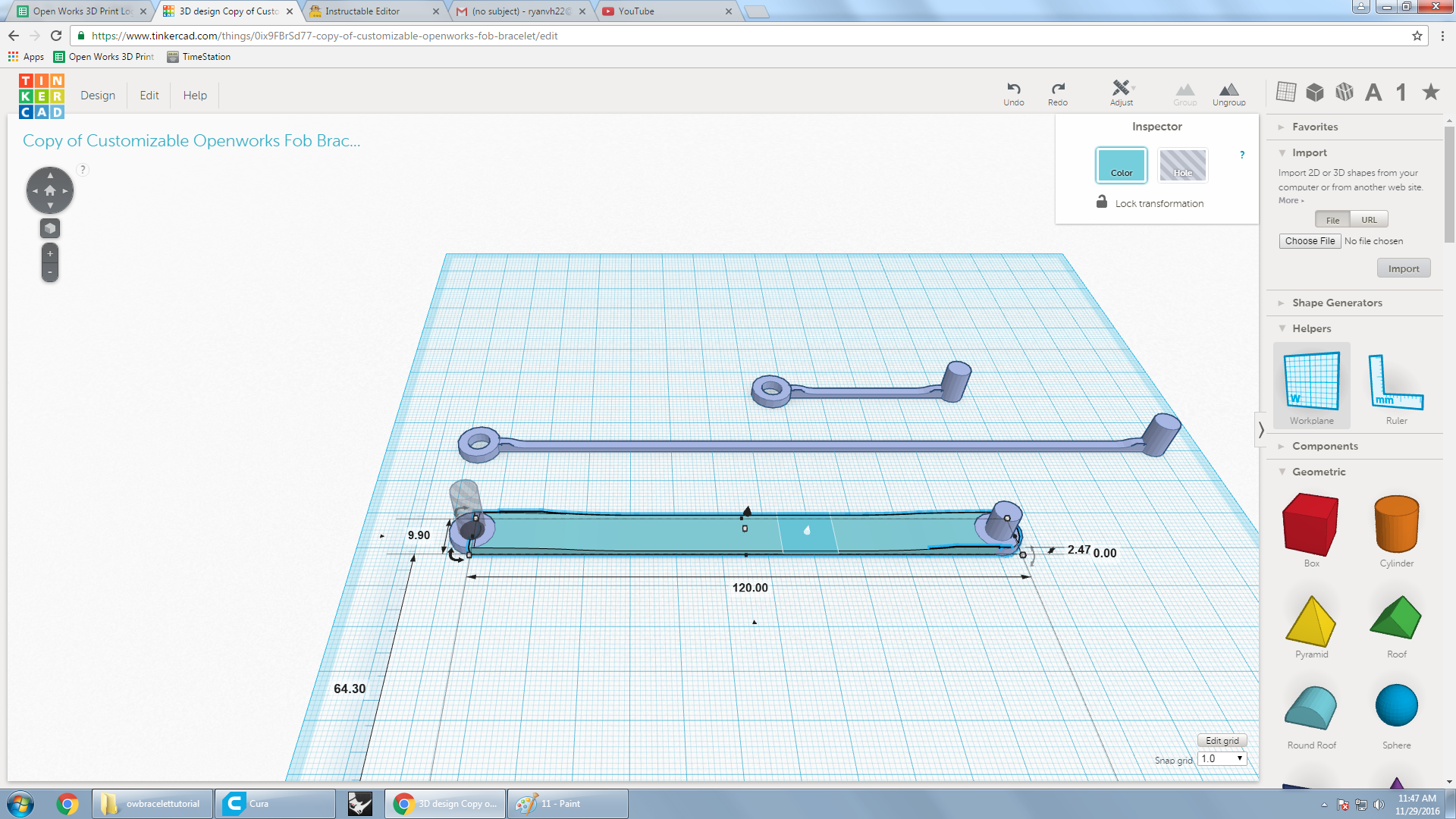The image size is (1456, 819).
Task: Click the Ungroup icon
Action: (1228, 94)
